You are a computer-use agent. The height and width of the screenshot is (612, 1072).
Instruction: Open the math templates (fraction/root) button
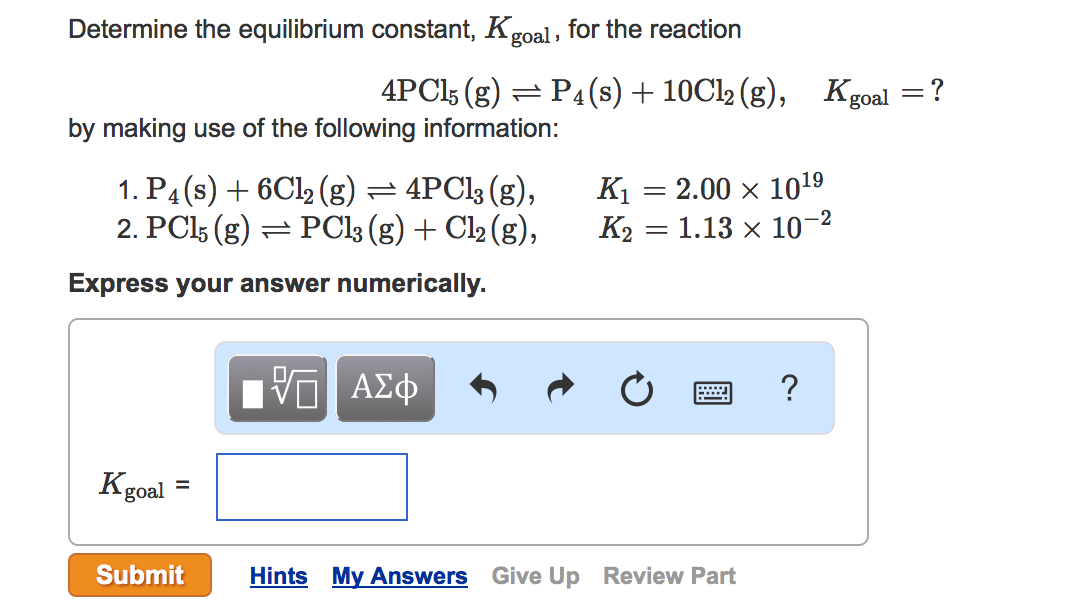(278, 388)
